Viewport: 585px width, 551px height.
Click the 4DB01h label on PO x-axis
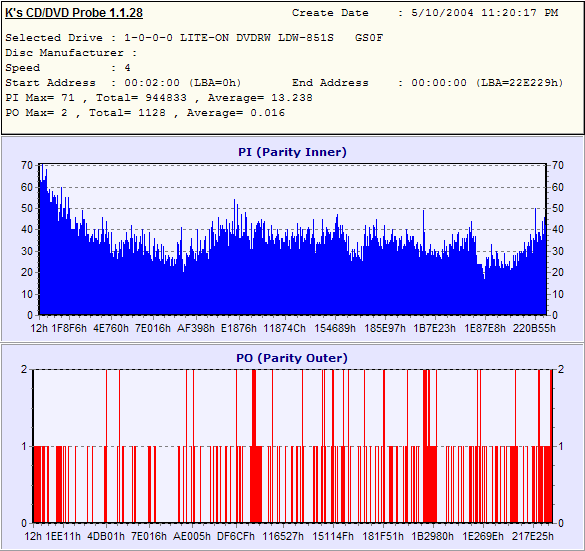tap(106, 536)
